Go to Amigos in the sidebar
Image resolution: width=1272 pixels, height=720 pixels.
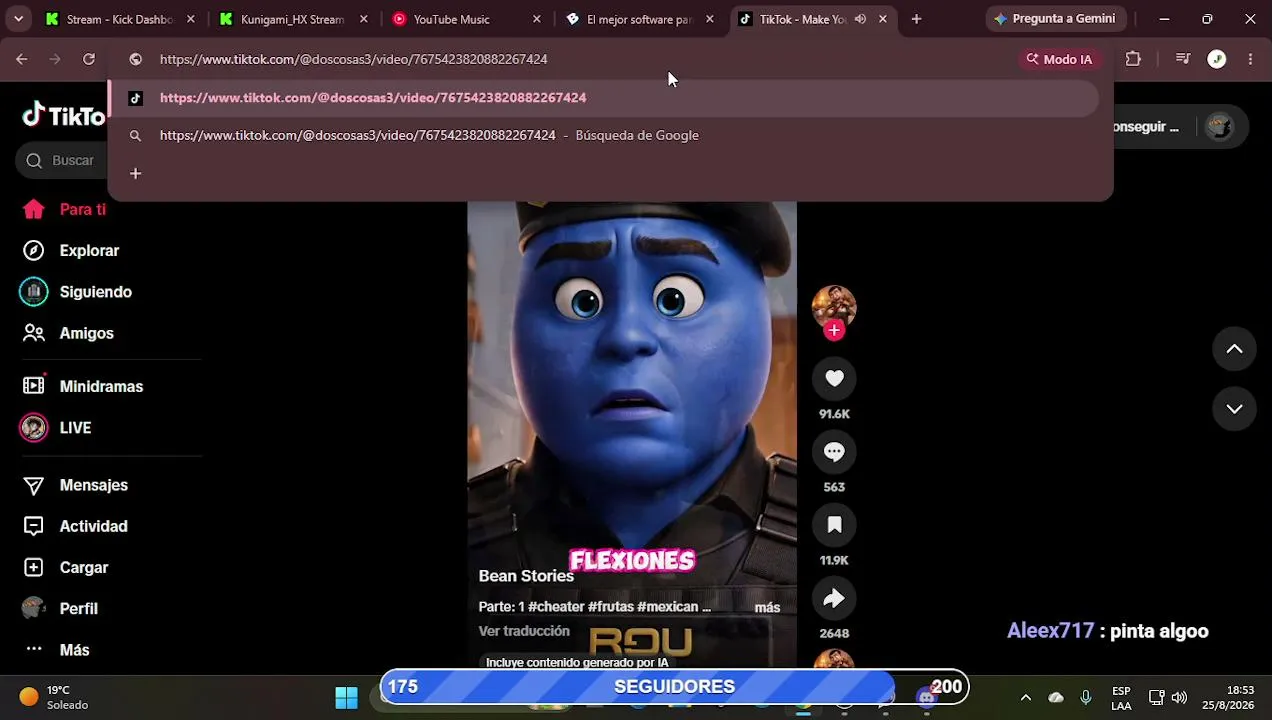68,333
